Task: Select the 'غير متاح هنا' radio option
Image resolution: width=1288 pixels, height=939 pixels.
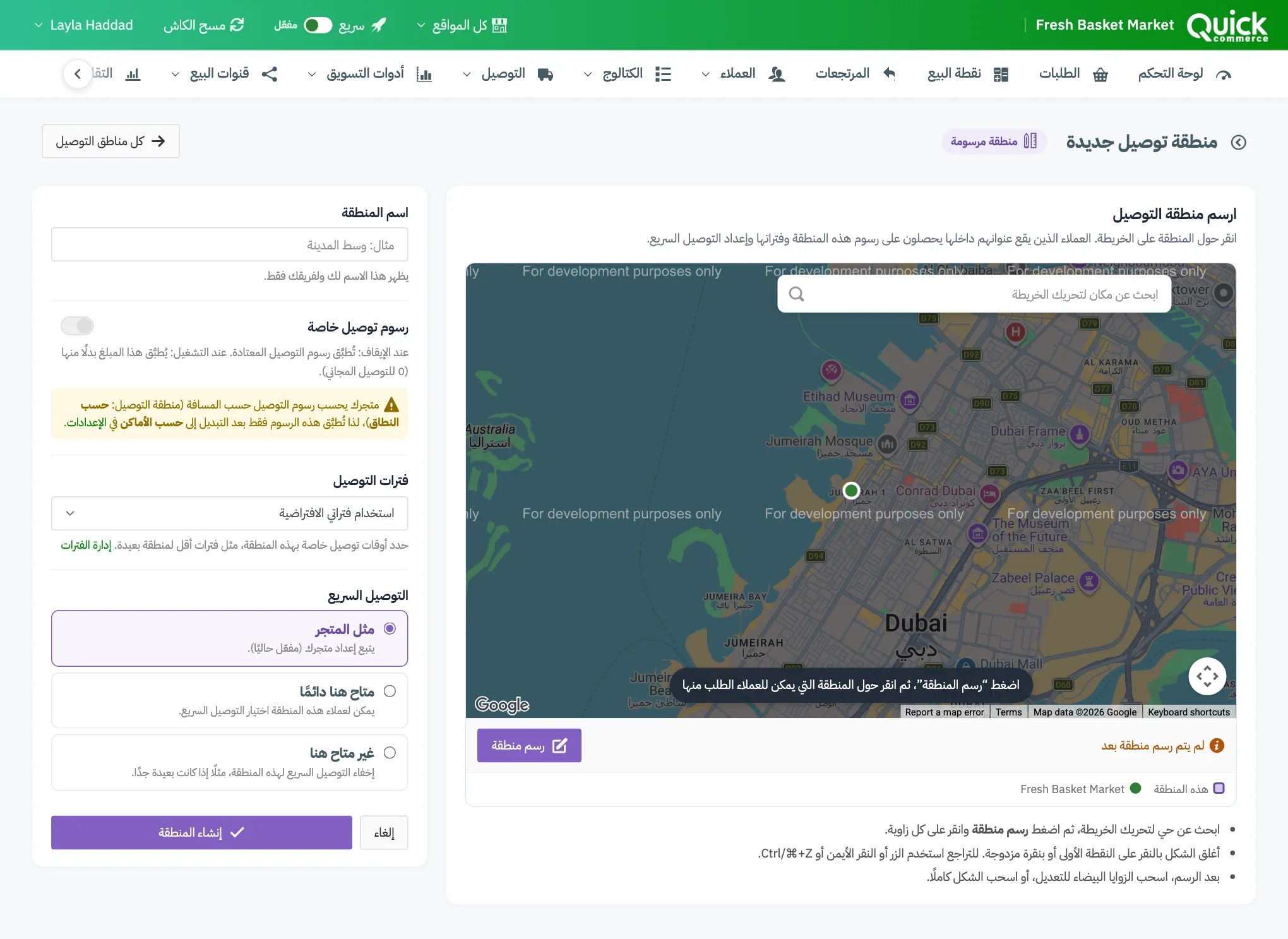Action: pos(390,753)
